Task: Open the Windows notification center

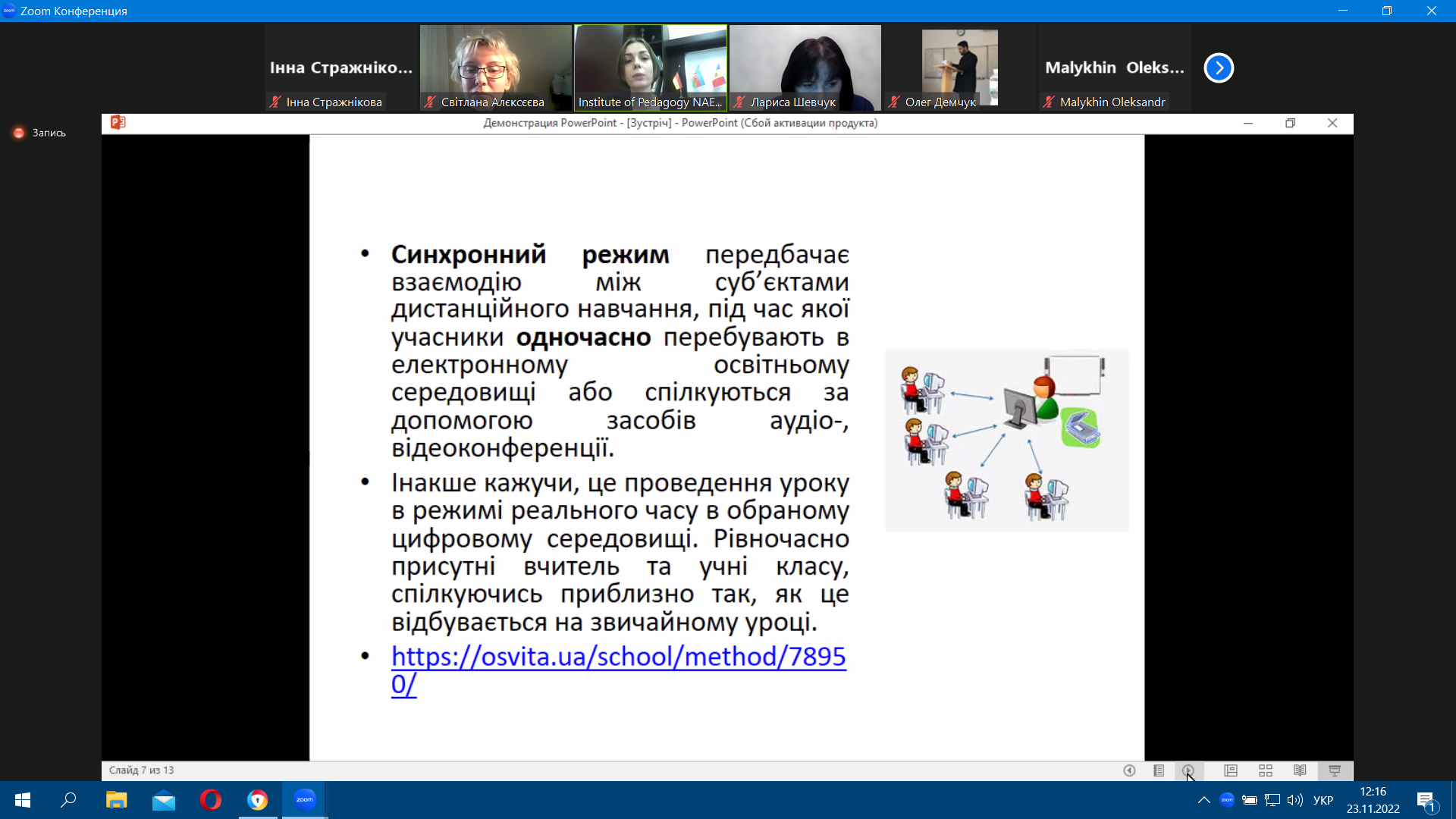Action: 1426,801
